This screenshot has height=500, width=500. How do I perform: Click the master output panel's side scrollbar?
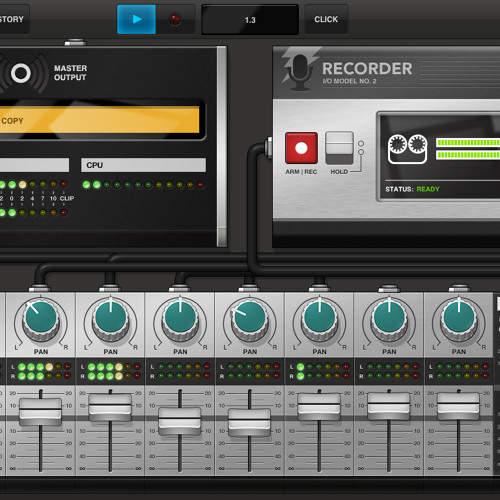tap(222, 147)
